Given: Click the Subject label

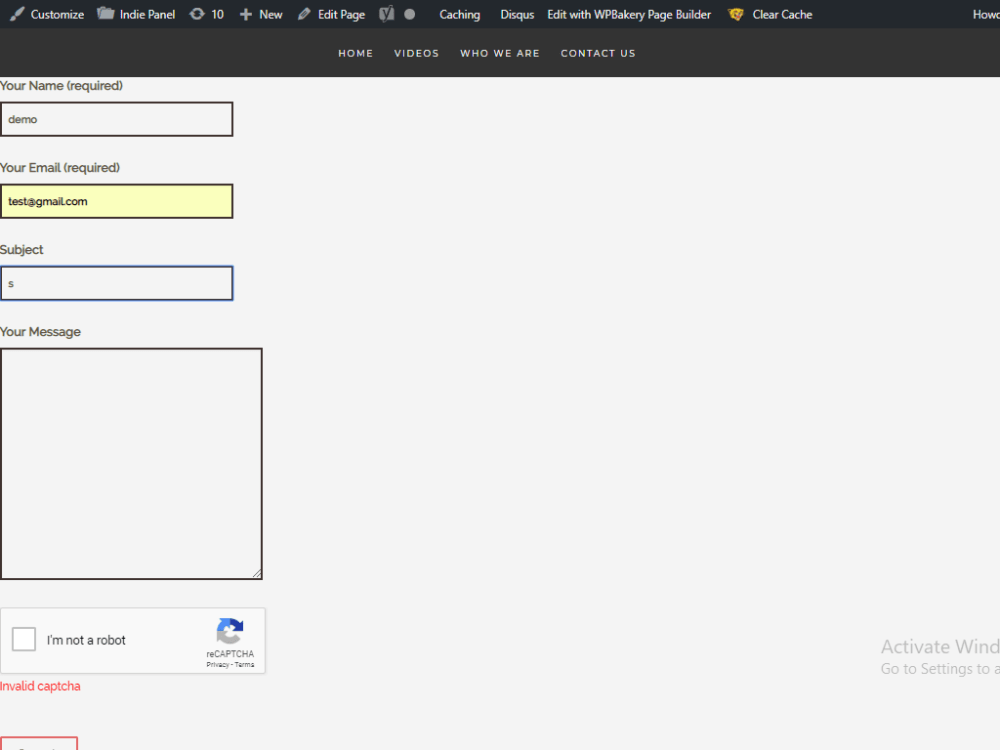Looking at the screenshot, I should coord(22,250).
